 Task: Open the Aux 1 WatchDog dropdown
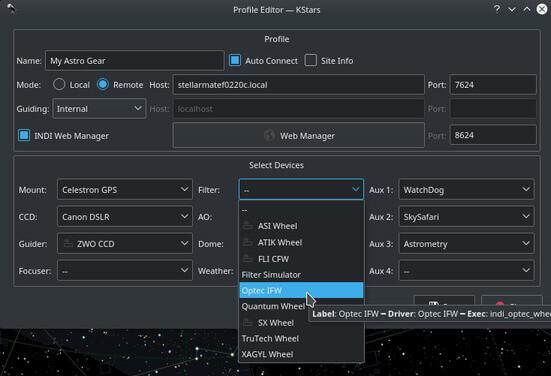pyautogui.click(x=466, y=189)
